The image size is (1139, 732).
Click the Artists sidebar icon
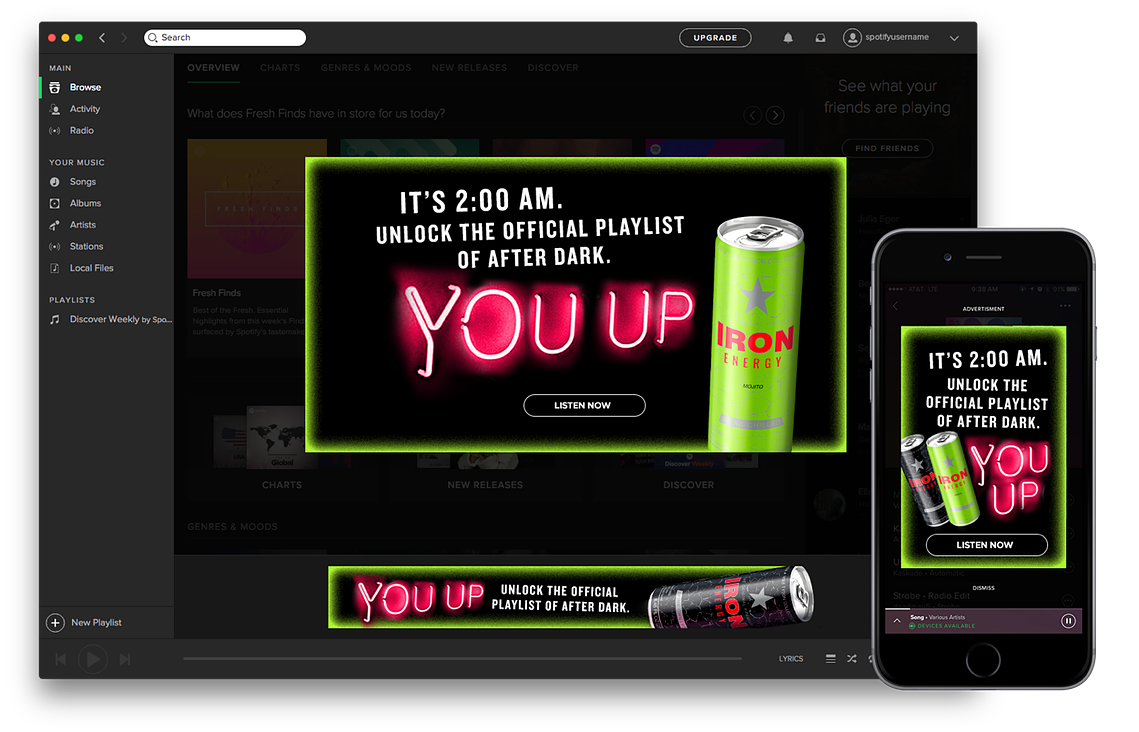click(54, 225)
